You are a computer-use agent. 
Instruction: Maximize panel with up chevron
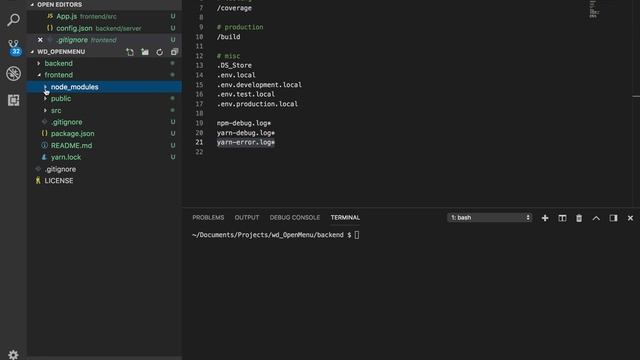596,218
